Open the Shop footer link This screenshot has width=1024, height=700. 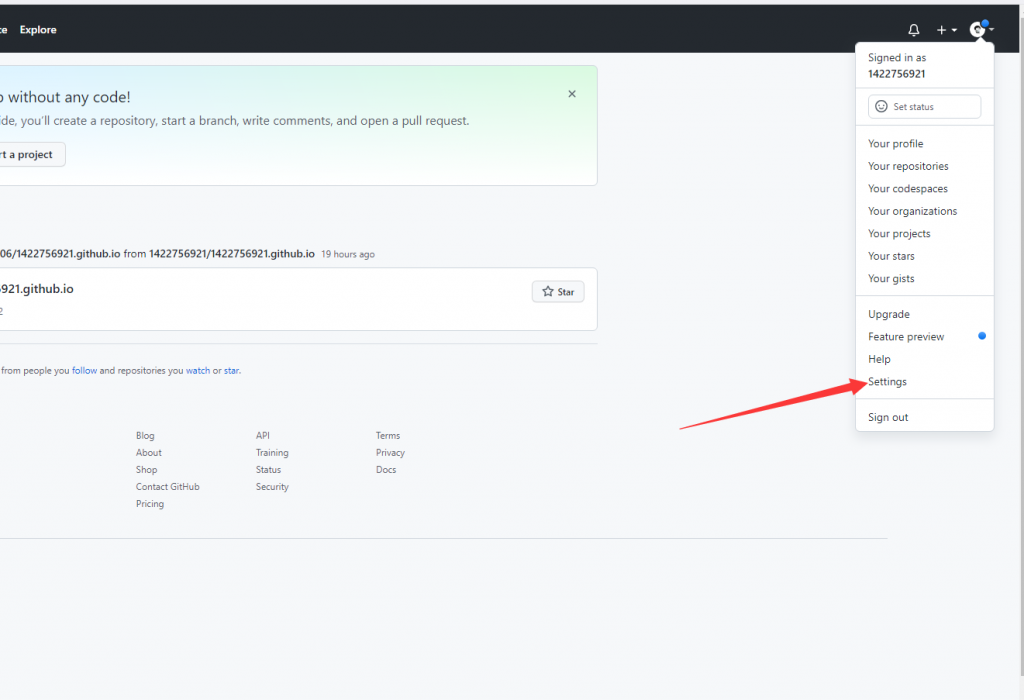point(146,469)
